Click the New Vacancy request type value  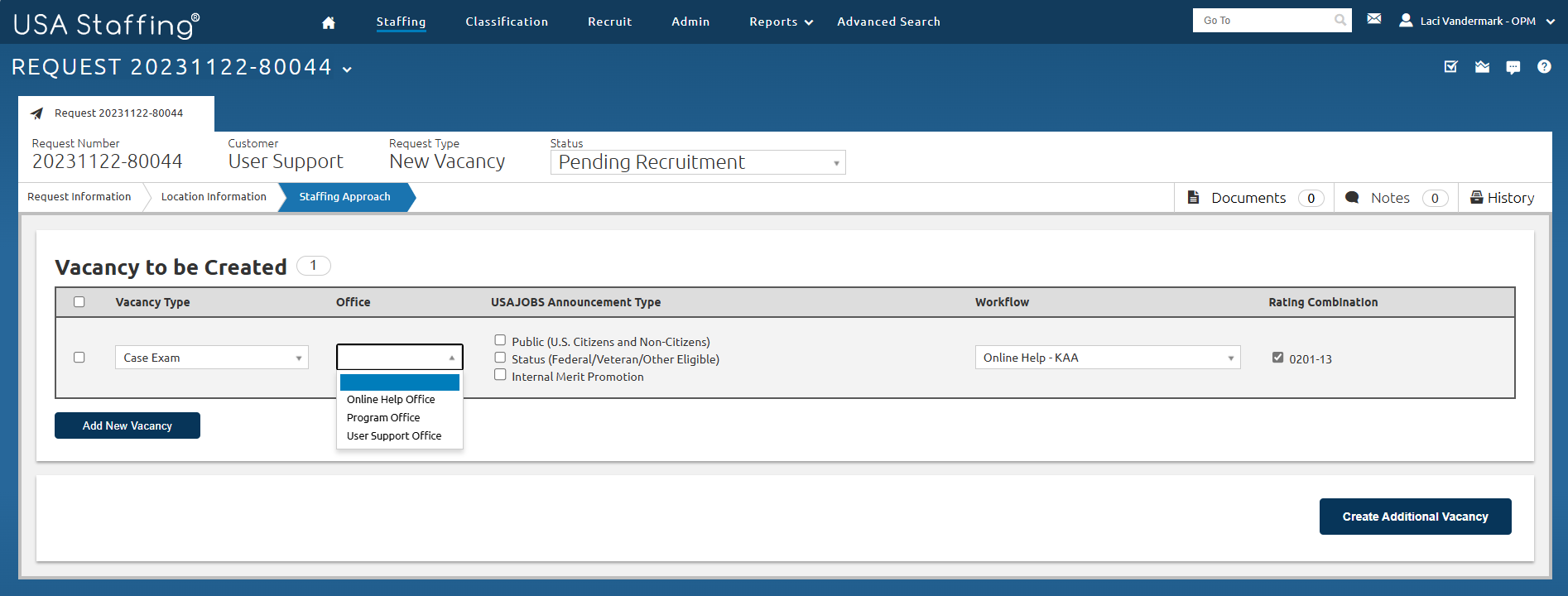point(447,161)
